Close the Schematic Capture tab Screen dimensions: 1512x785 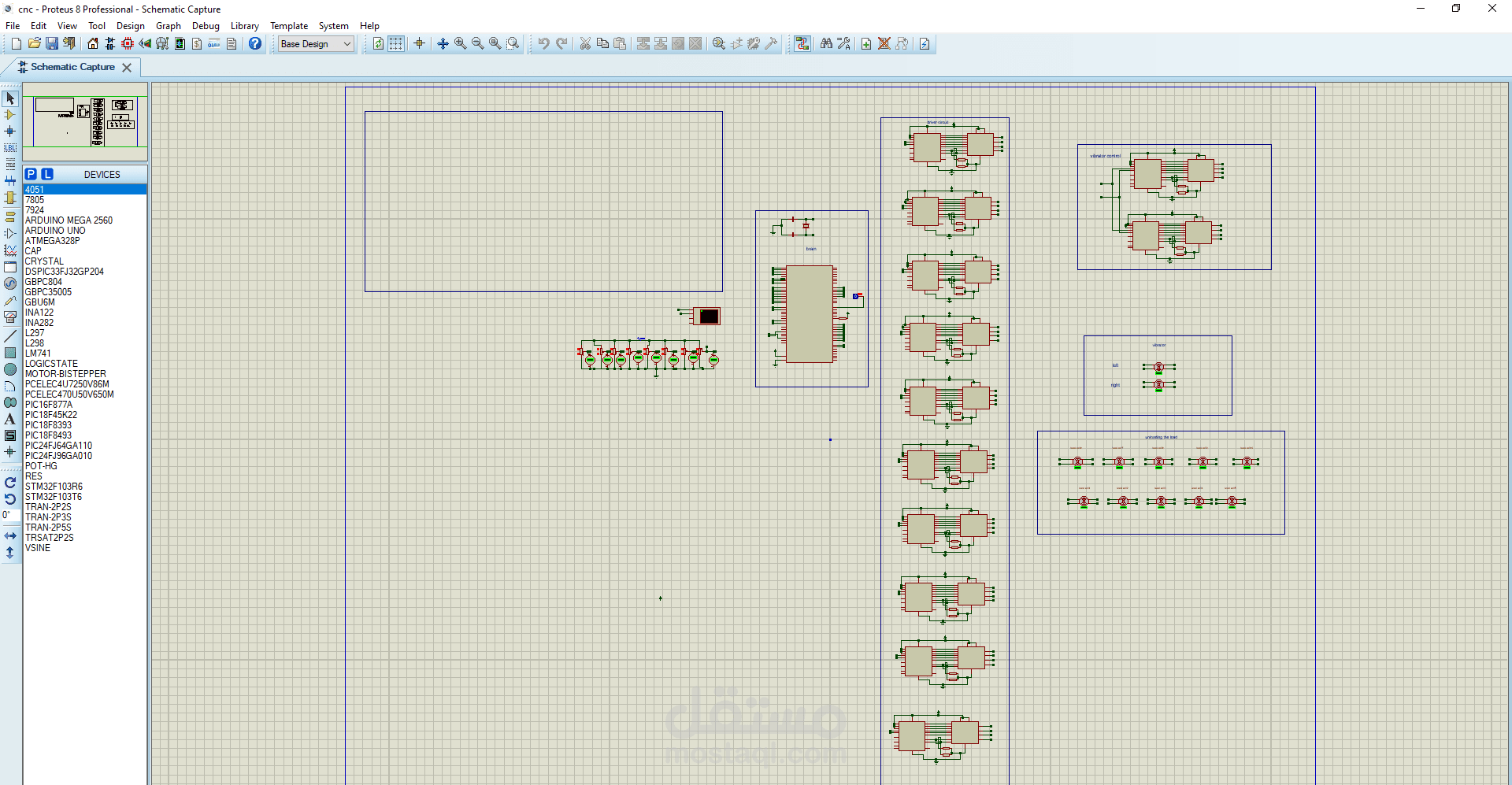[127, 68]
